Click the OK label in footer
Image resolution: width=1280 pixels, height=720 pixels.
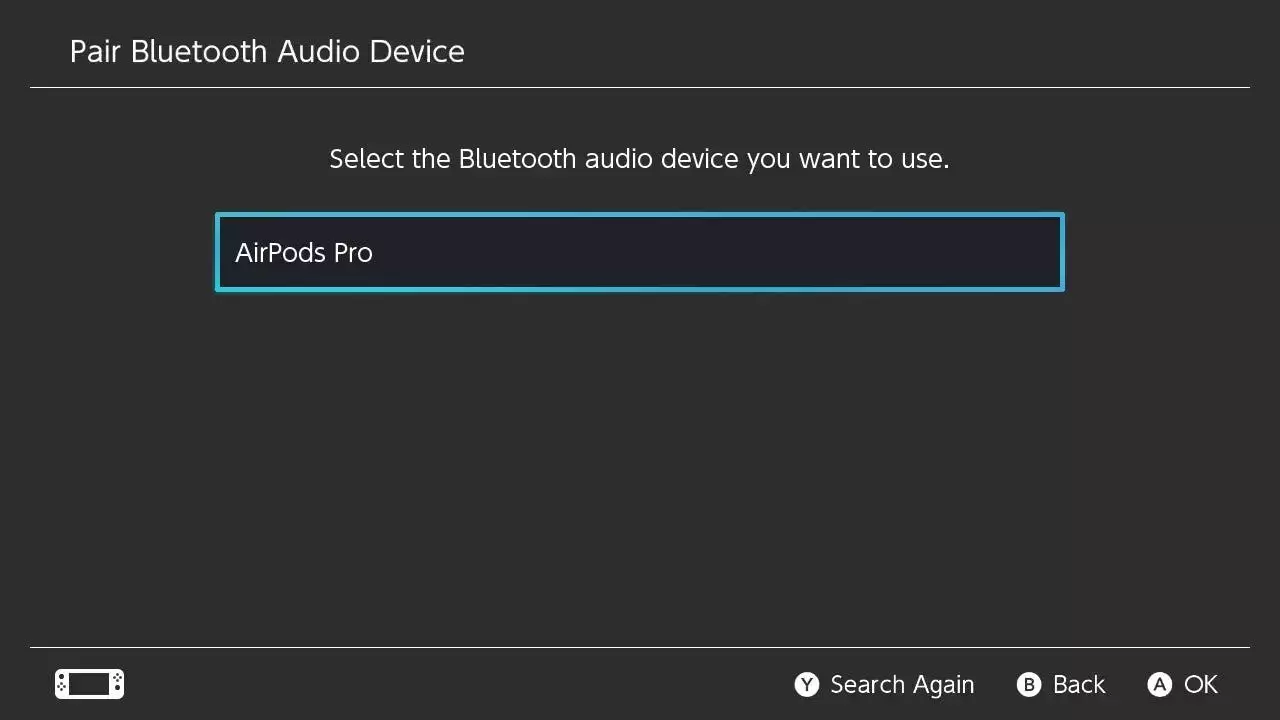tap(1200, 685)
